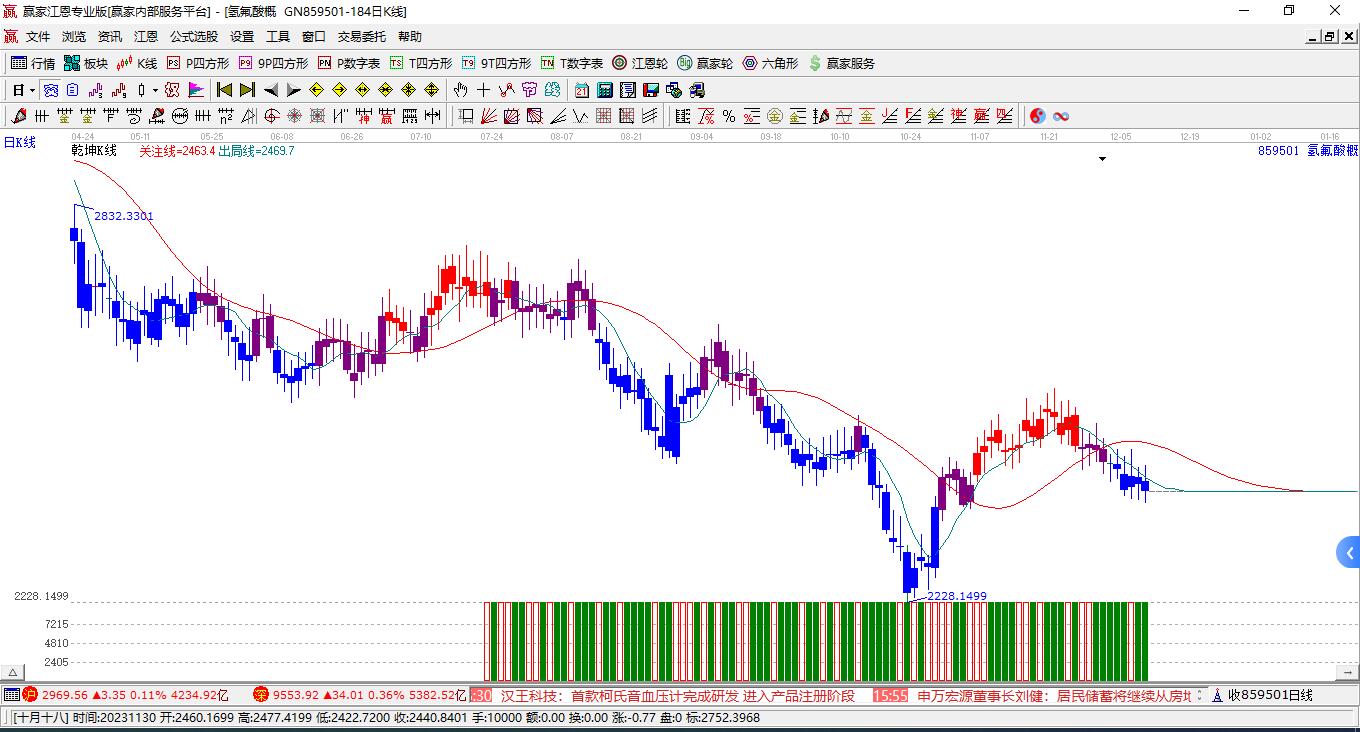Click the yin-yang Taiji icon
The width and height of the screenshot is (1360, 732).
coord(1038,116)
